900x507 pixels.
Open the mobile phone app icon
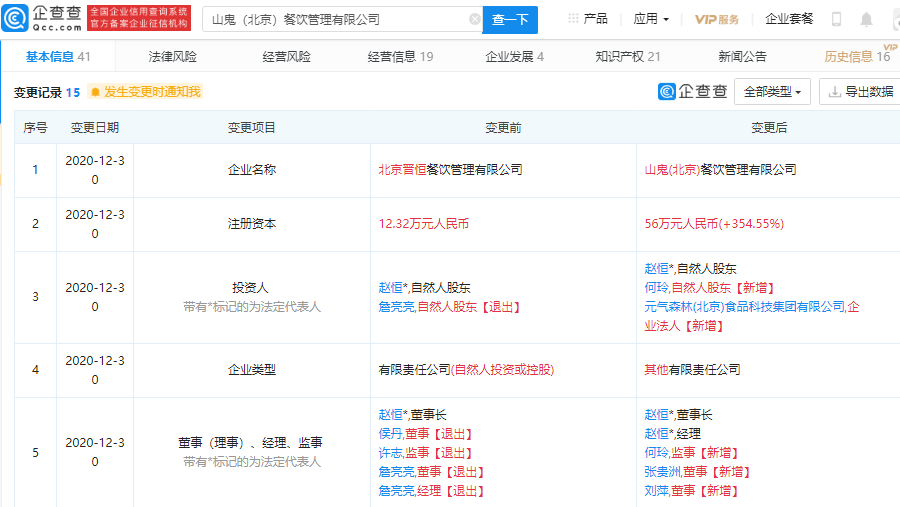836,20
